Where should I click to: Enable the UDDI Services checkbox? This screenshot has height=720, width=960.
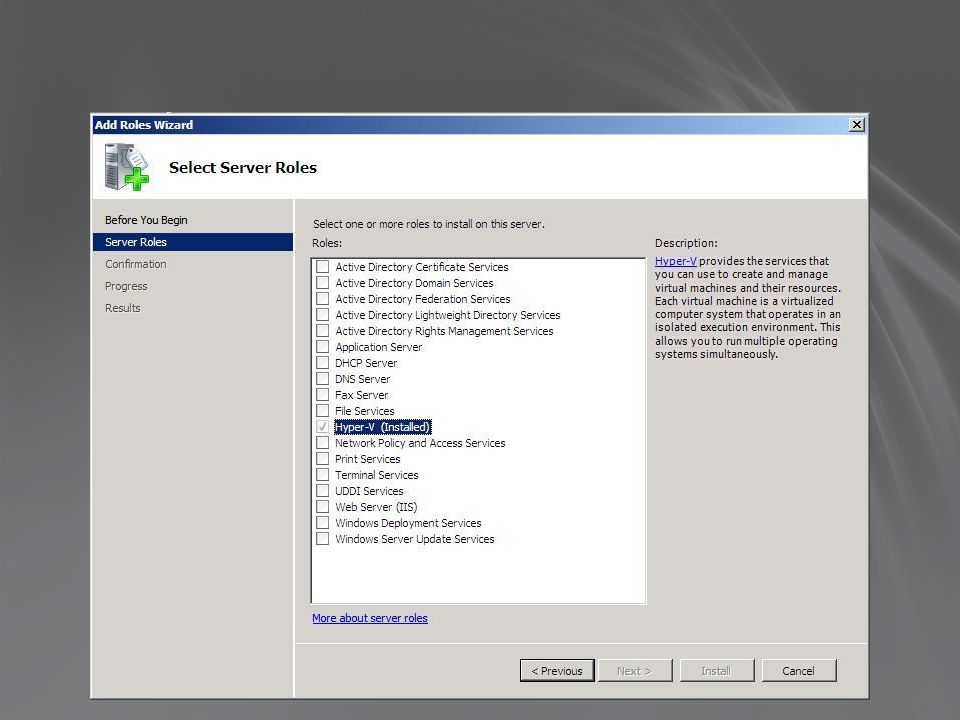point(323,491)
